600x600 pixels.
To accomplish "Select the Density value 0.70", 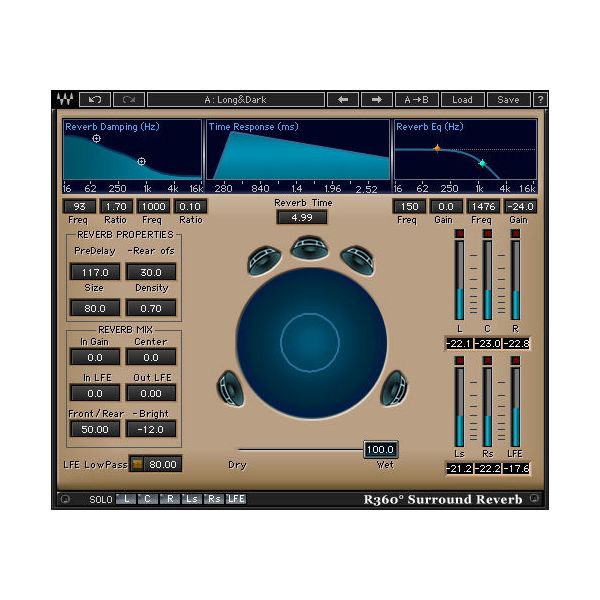I will coord(151,308).
